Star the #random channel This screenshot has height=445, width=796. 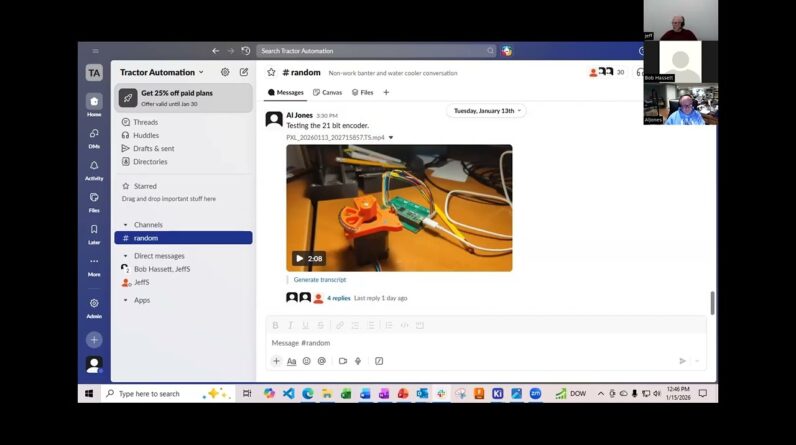[x=271, y=72]
